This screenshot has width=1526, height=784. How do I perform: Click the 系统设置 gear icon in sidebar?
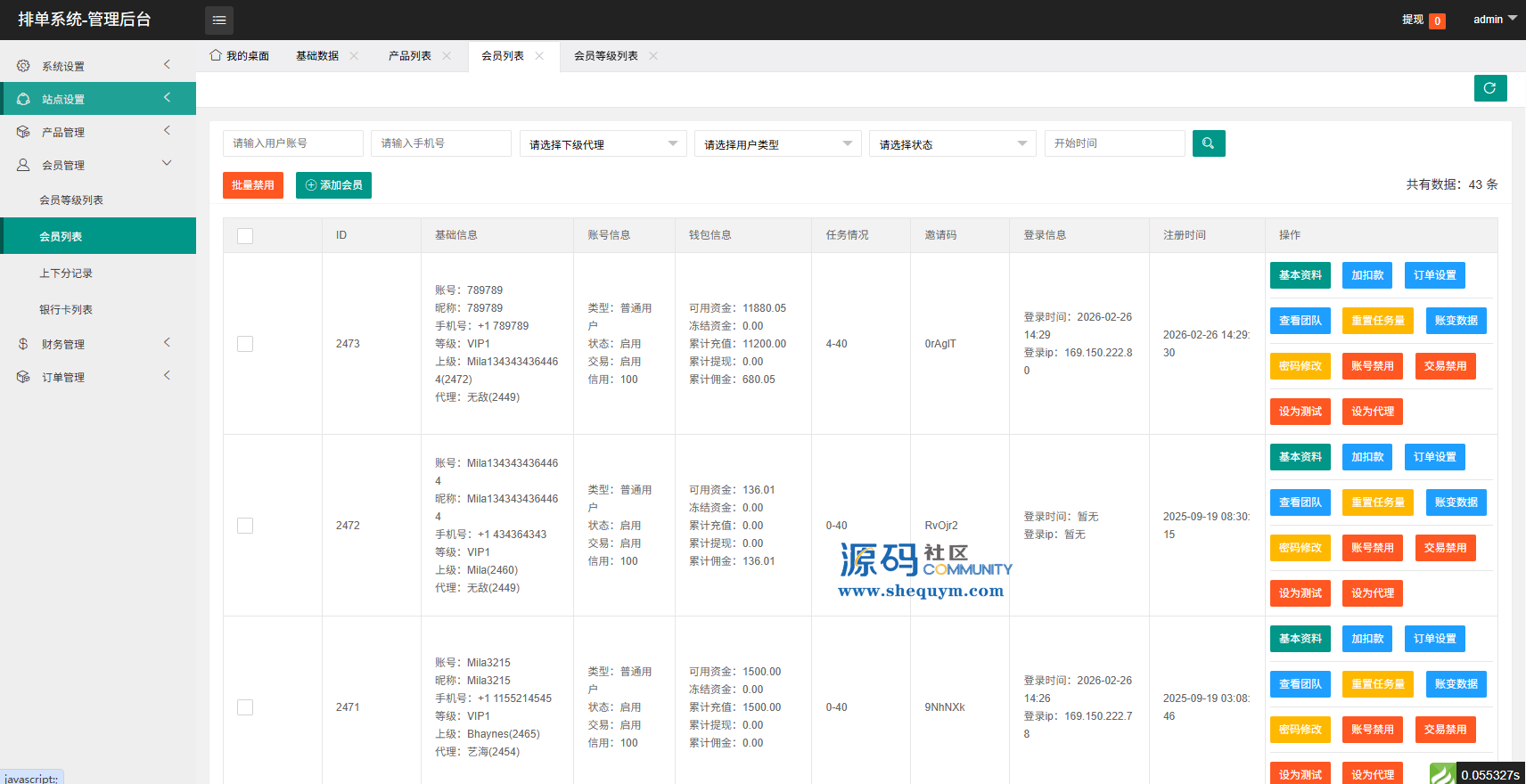(x=23, y=66)
